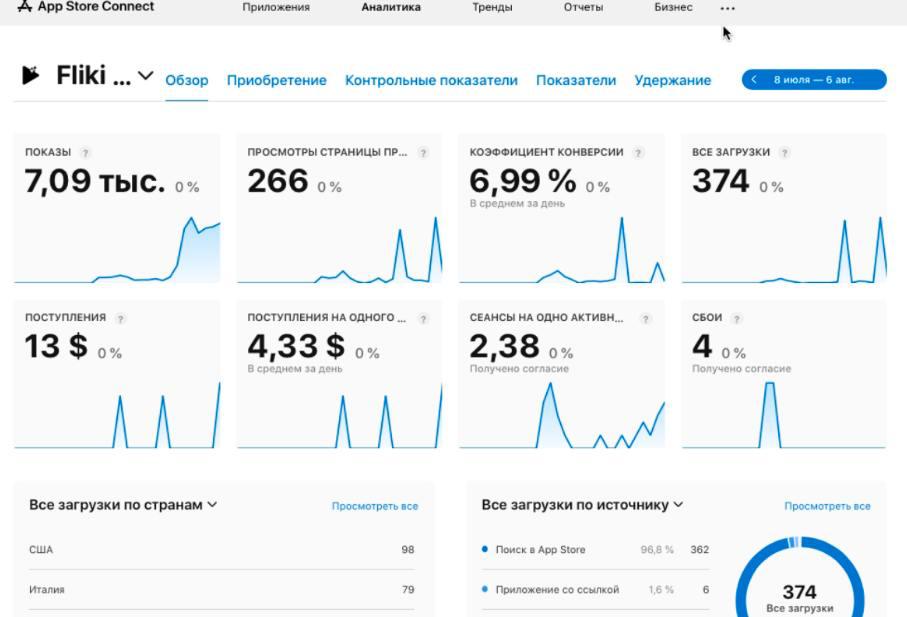
Task: Show help for Коэффициент конверсии
Action: coord(638,153)
